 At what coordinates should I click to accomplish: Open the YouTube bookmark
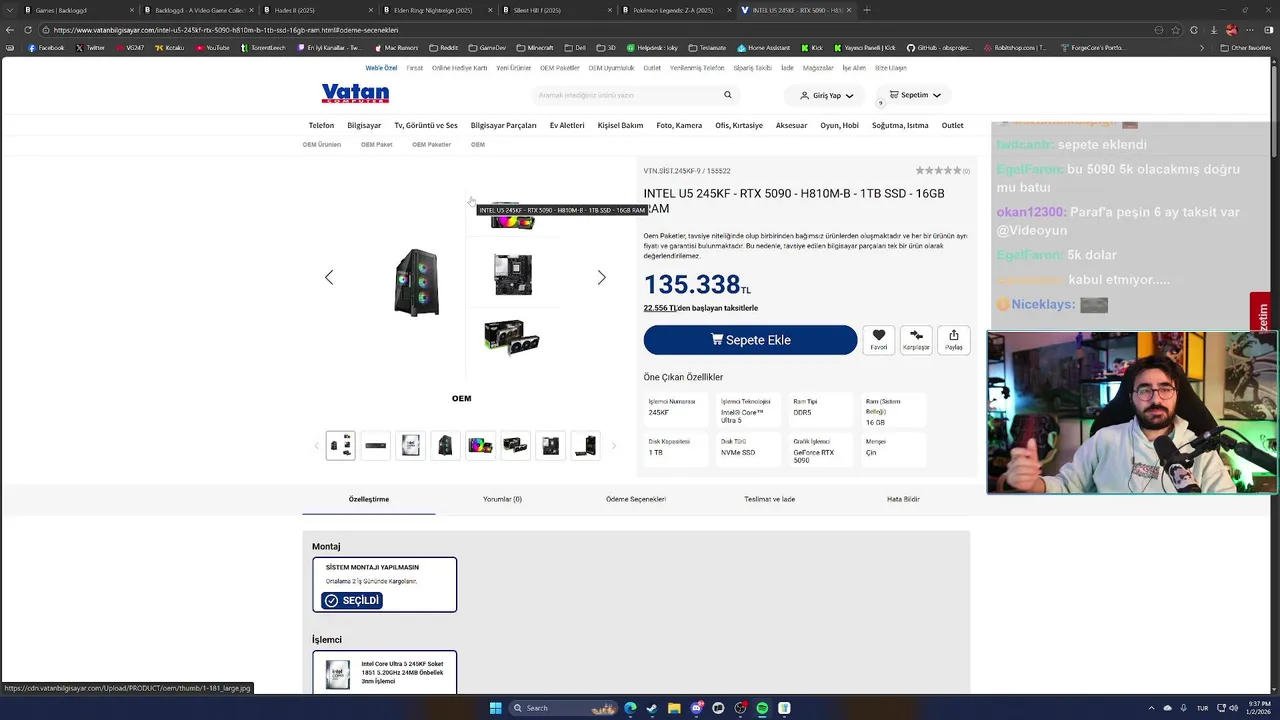tap(212, 47)
